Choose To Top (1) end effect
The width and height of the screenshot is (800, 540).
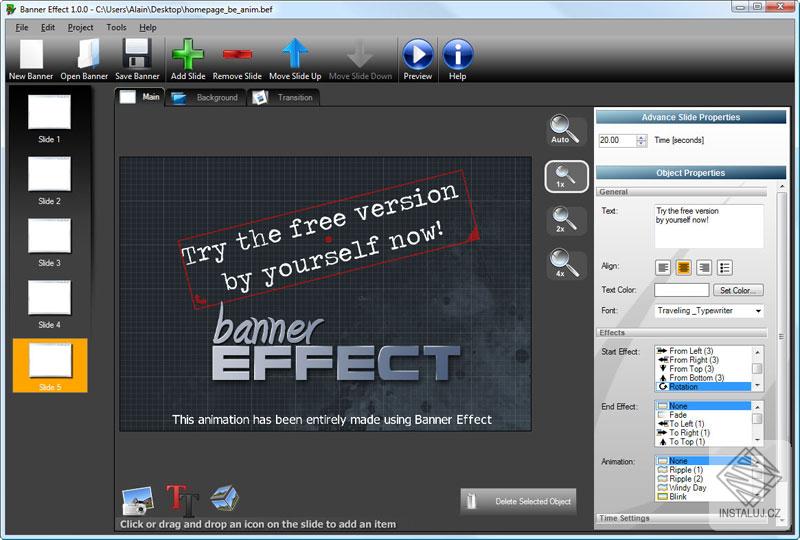point(703,441)
